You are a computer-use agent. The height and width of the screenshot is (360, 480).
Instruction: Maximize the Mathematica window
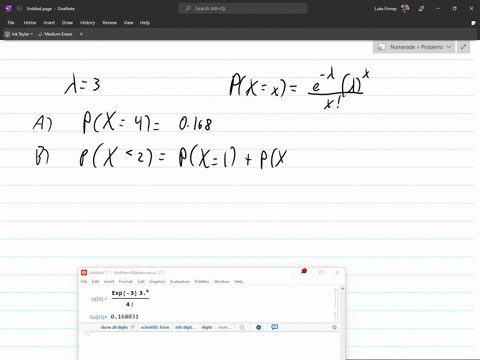(321, 272)
